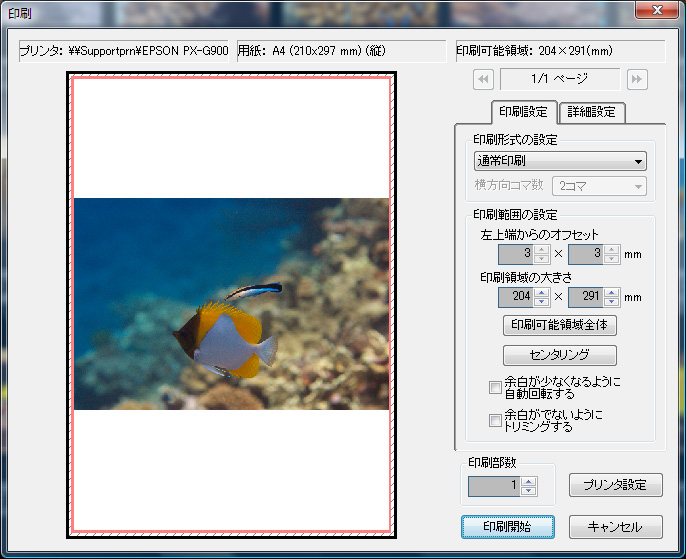Enable 余白がでないようにトリミングする checkbox
This screenshot has height=559, width=686.
[x=495, y=420]
